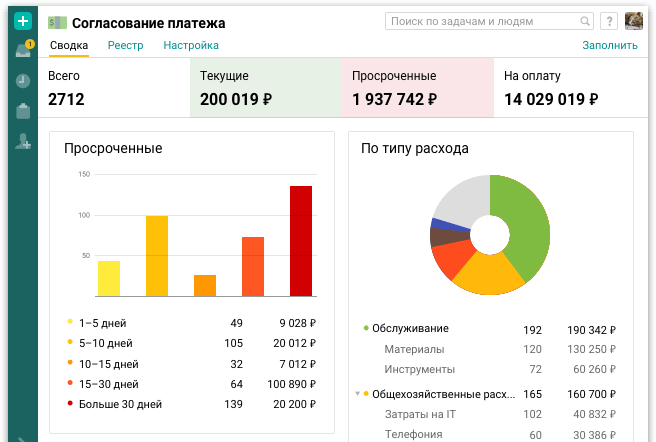656x442 pixels.
Task: Focus the Поиск по задачам и людям field
Action: (480, 21)
